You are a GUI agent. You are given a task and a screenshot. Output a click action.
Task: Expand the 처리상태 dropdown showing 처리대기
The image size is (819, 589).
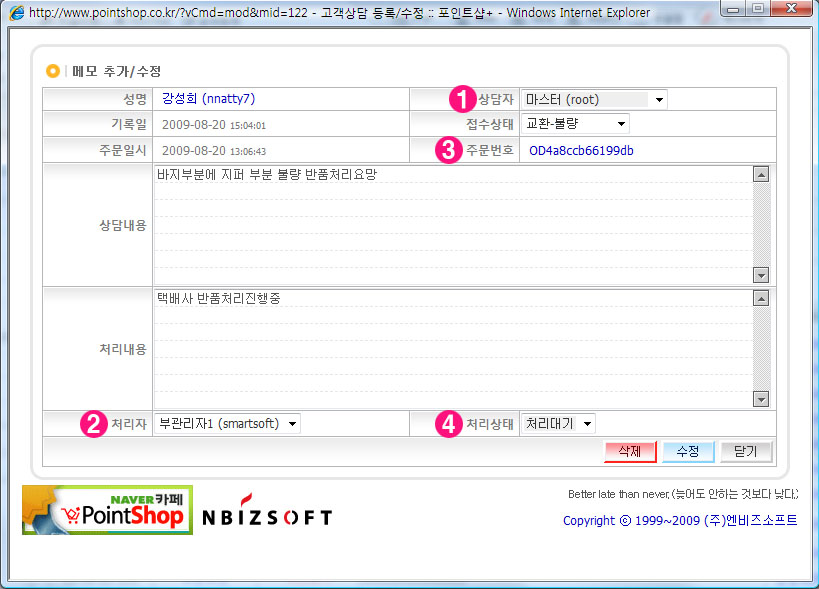(558, 424)
